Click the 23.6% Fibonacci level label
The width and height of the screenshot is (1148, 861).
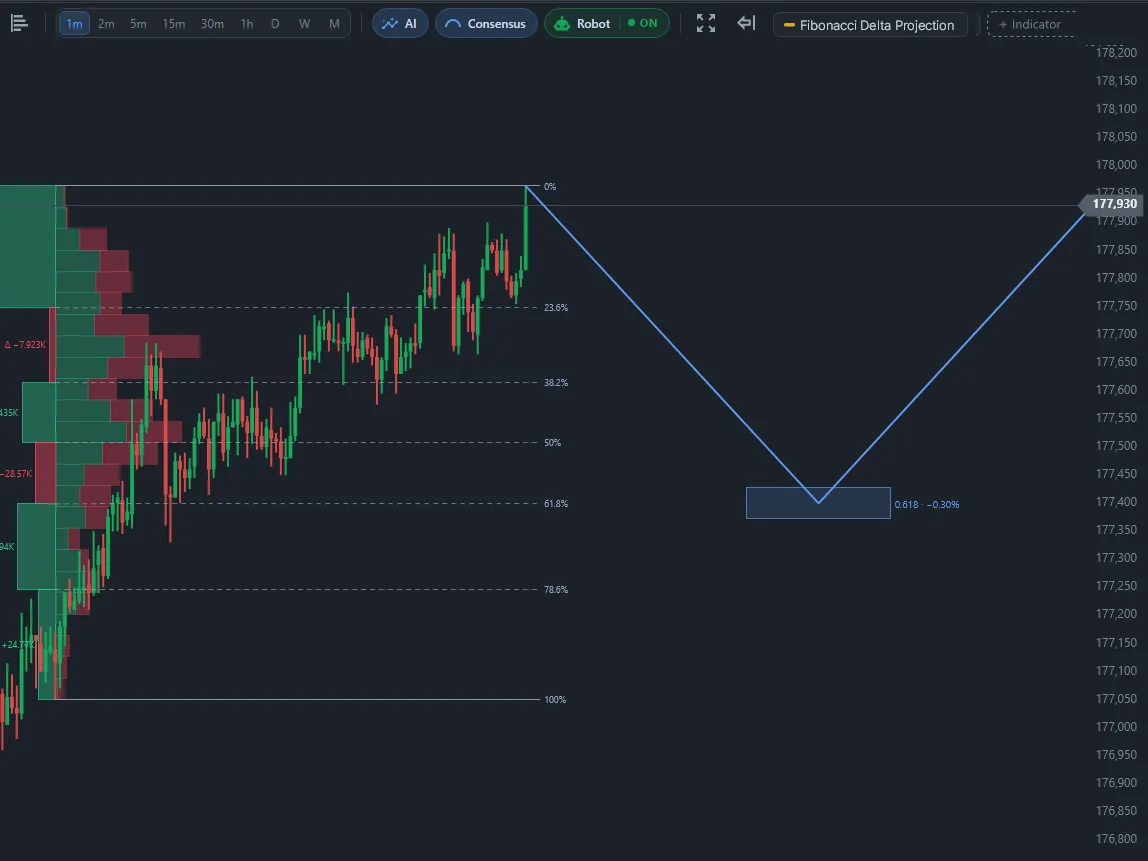click(x=556, y=308)
